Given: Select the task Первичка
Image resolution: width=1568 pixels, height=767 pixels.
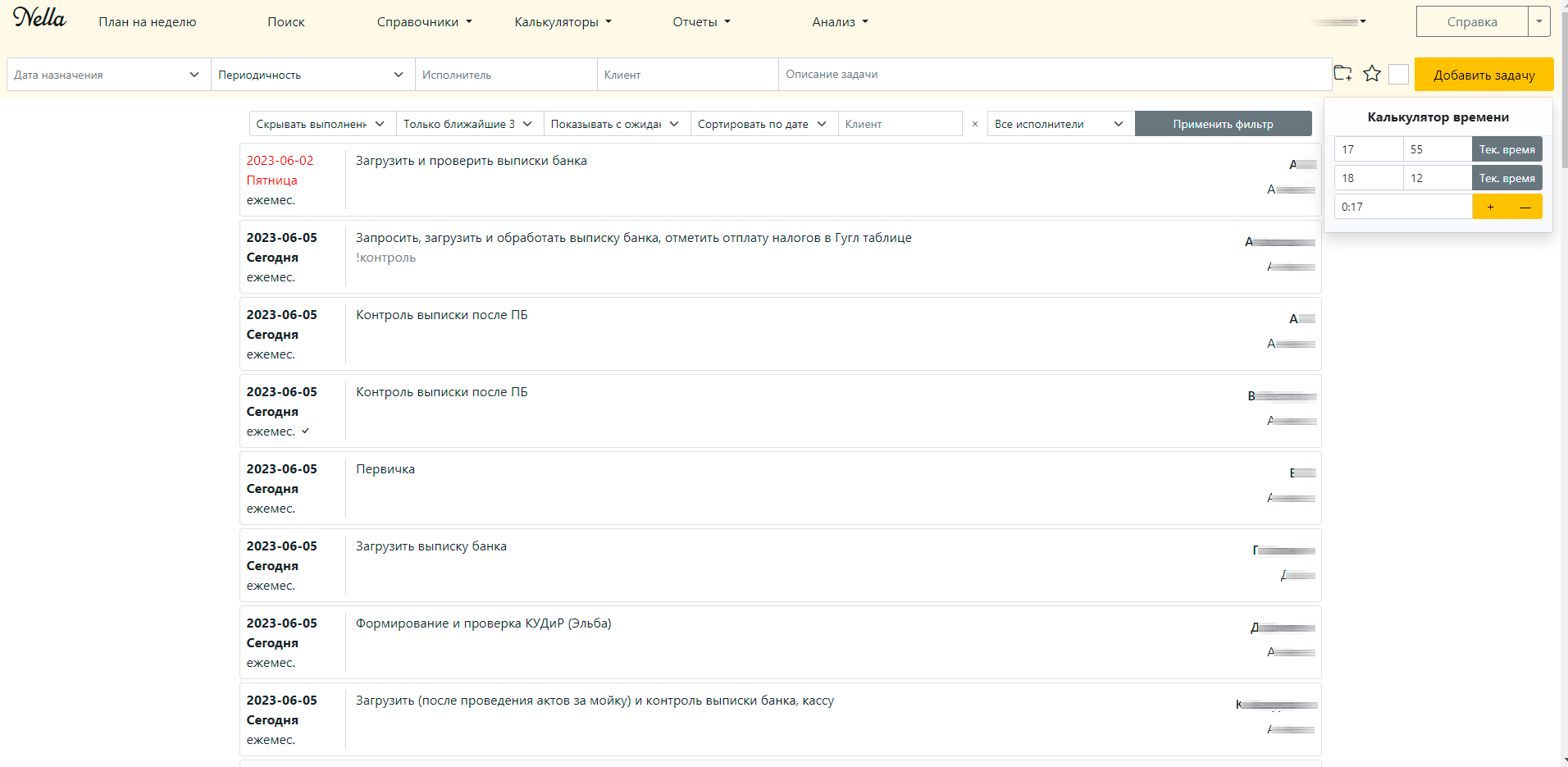Looking at the screenshot, I should point(780,488).
